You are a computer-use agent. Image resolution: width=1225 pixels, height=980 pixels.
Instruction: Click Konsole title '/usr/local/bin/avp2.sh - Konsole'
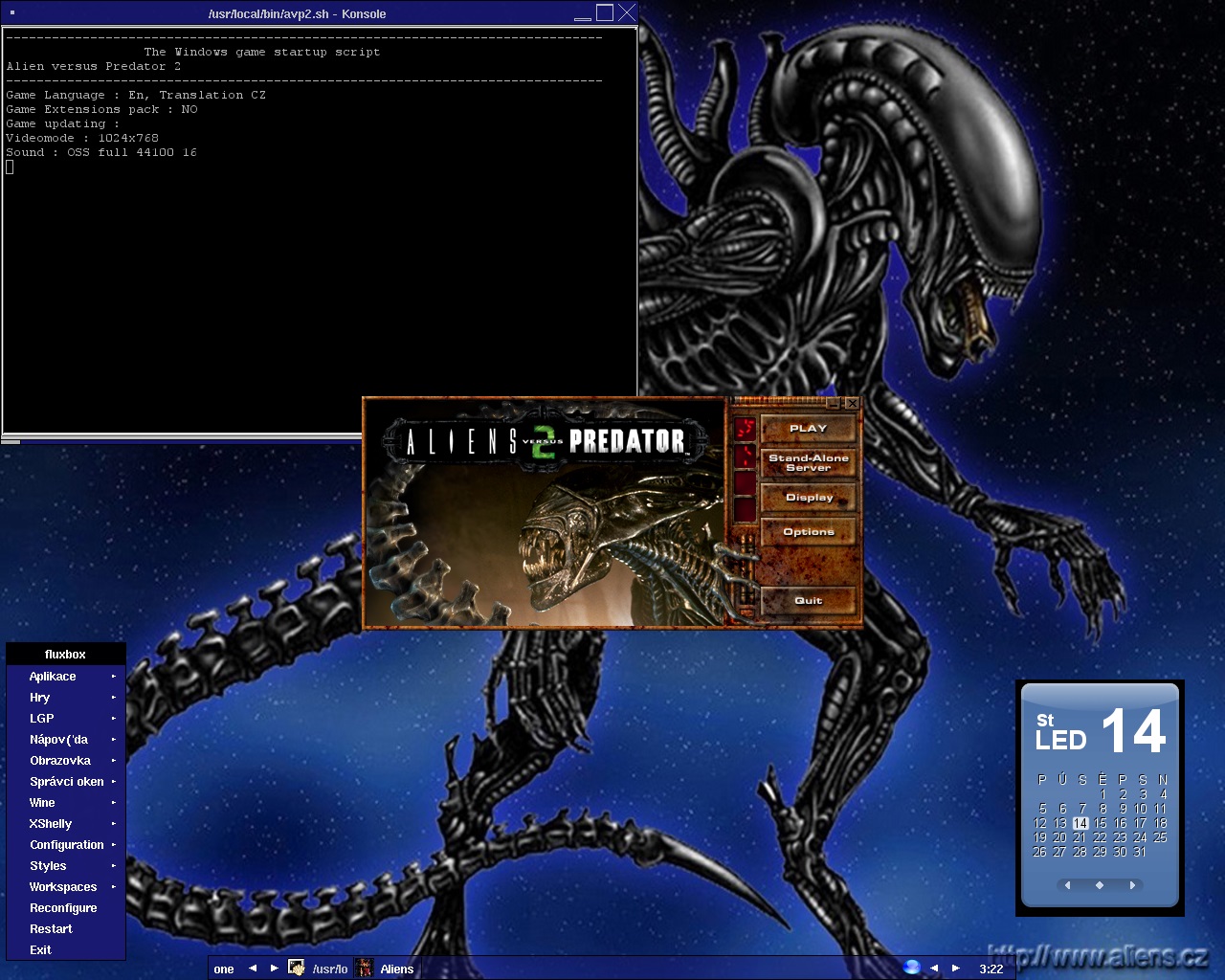[297, 13]
